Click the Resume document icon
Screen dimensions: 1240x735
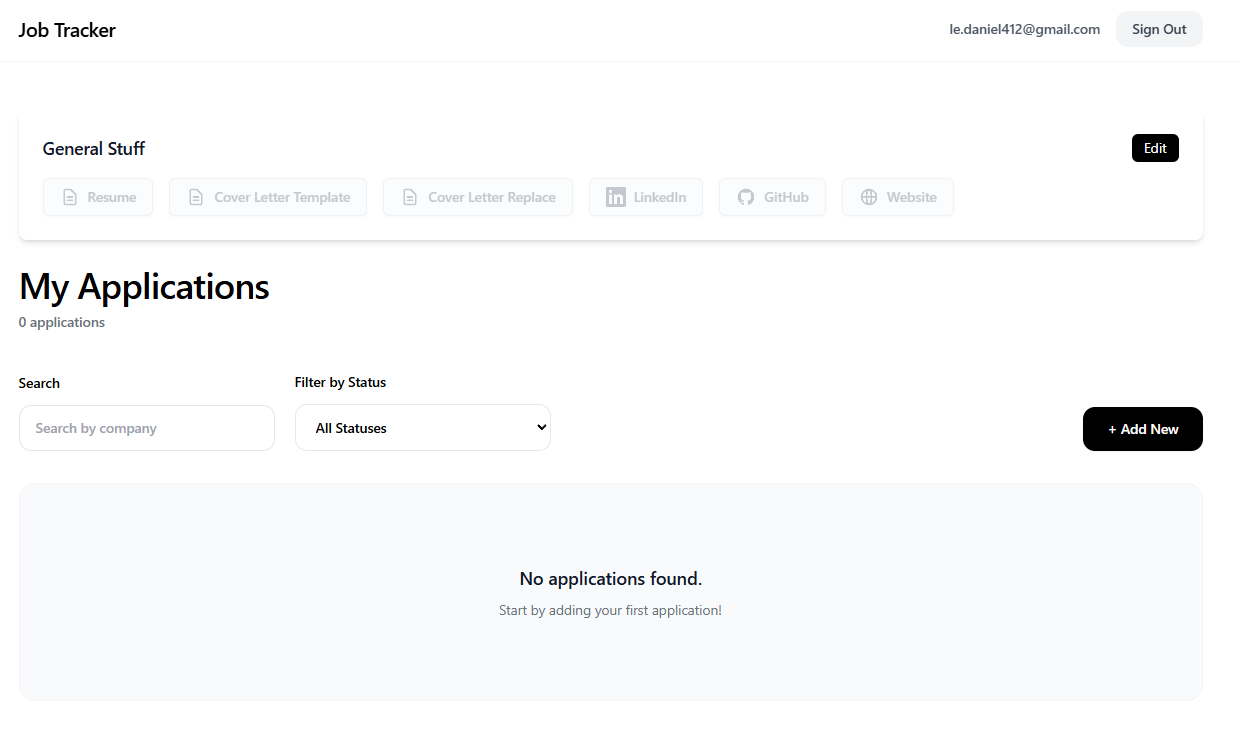tap(70, 198)
